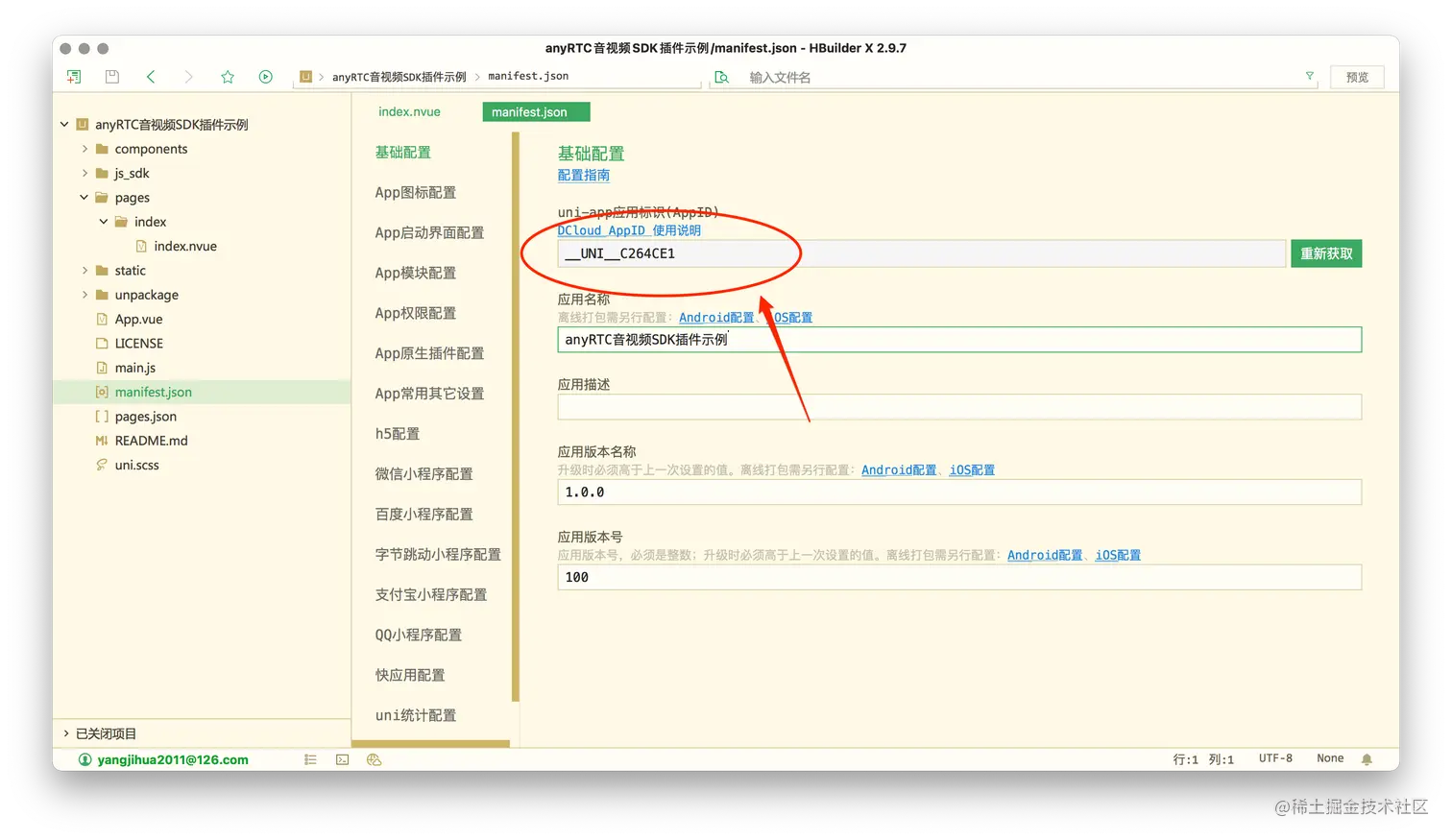
Task: Open the App模块配置 section
Action: pyautogui.click(x=416, y=273)
